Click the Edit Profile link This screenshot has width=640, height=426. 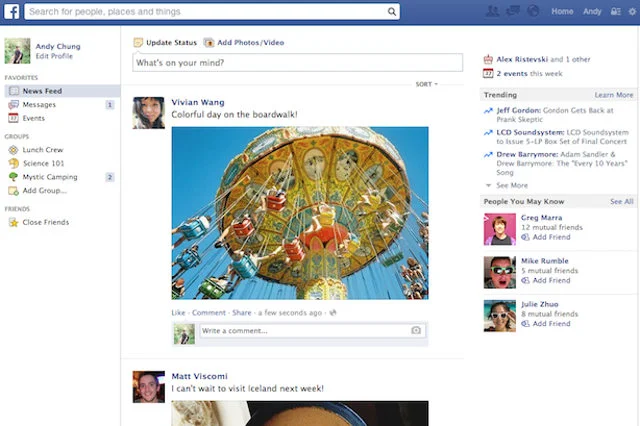pos(54,56)
